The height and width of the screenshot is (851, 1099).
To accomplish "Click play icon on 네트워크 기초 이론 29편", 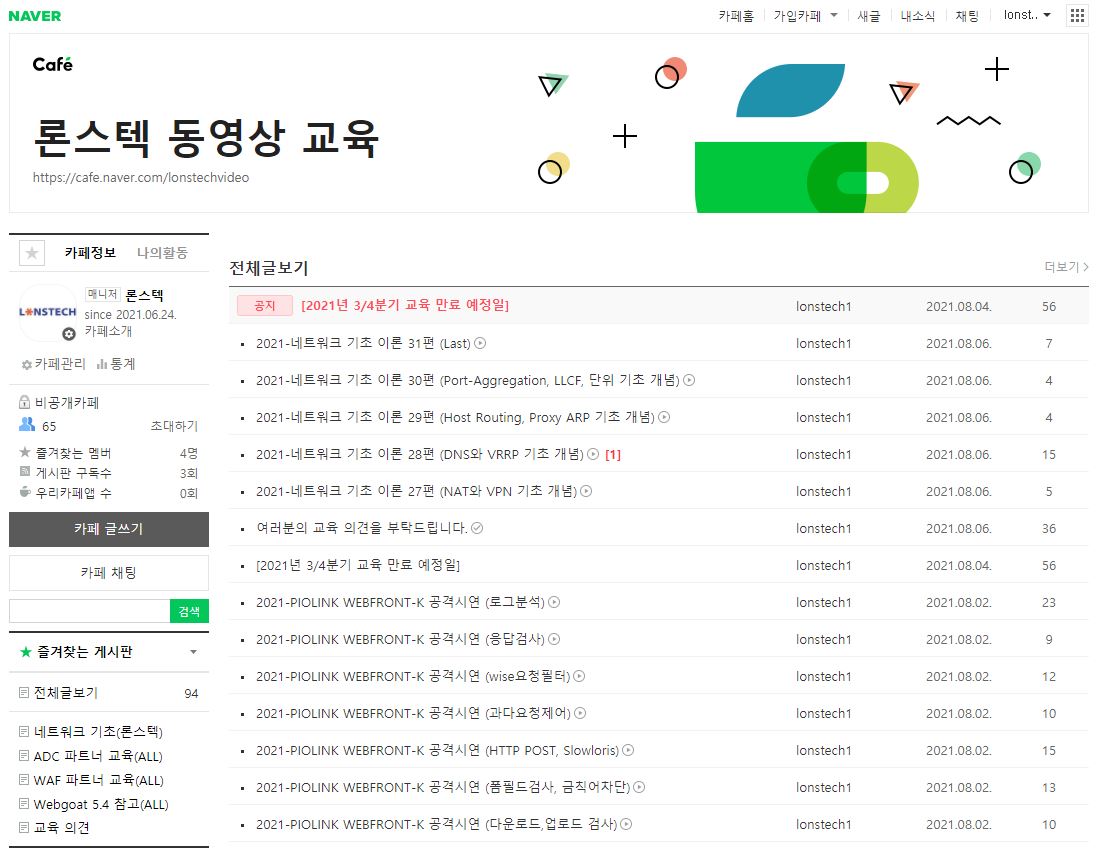I will [x=664, y=417].
